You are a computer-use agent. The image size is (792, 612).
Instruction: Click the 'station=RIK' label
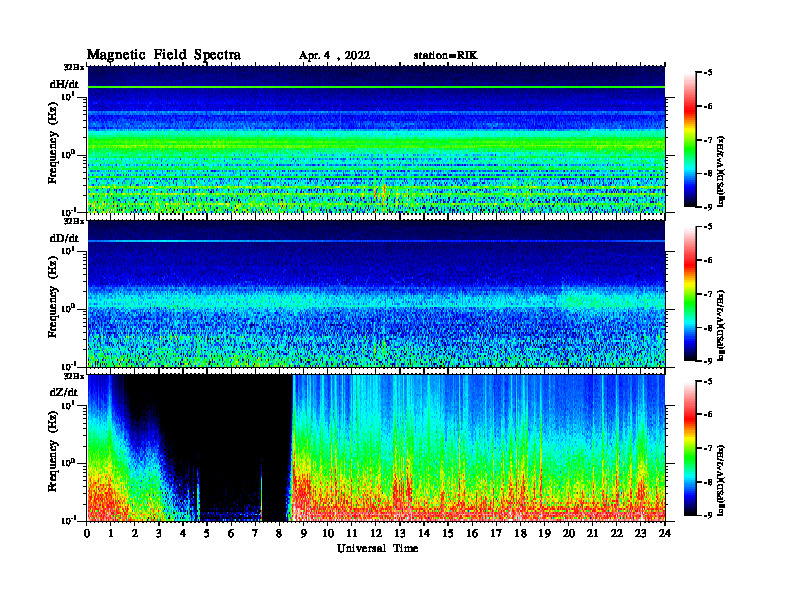click(x=445, y=56)
